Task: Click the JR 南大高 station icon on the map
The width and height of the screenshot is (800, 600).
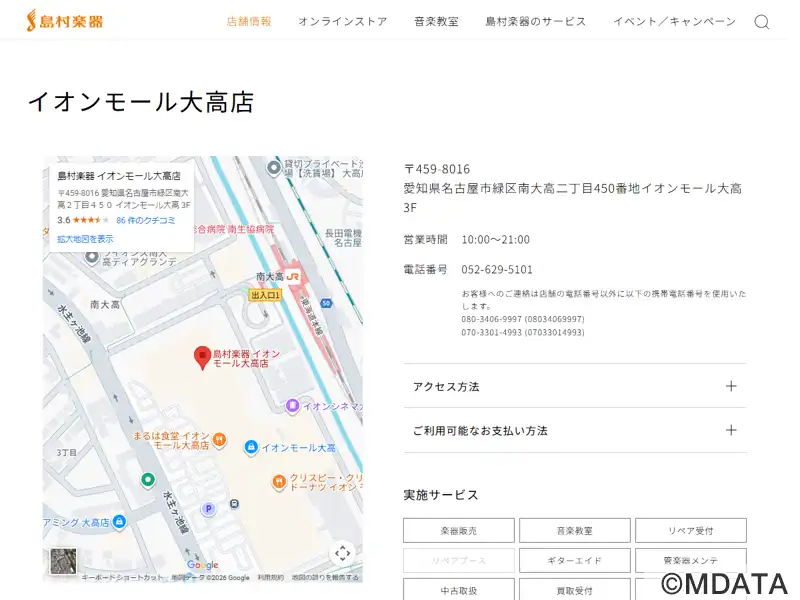Action: 292,277
